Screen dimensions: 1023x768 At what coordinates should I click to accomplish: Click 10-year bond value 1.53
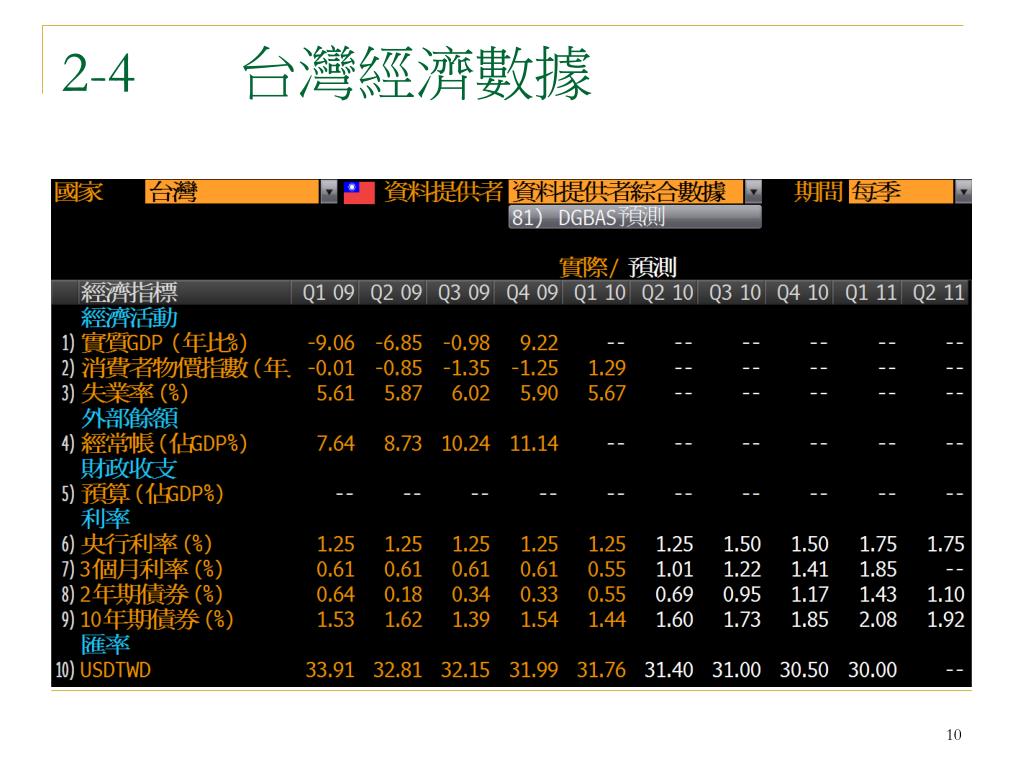[335, 619]
